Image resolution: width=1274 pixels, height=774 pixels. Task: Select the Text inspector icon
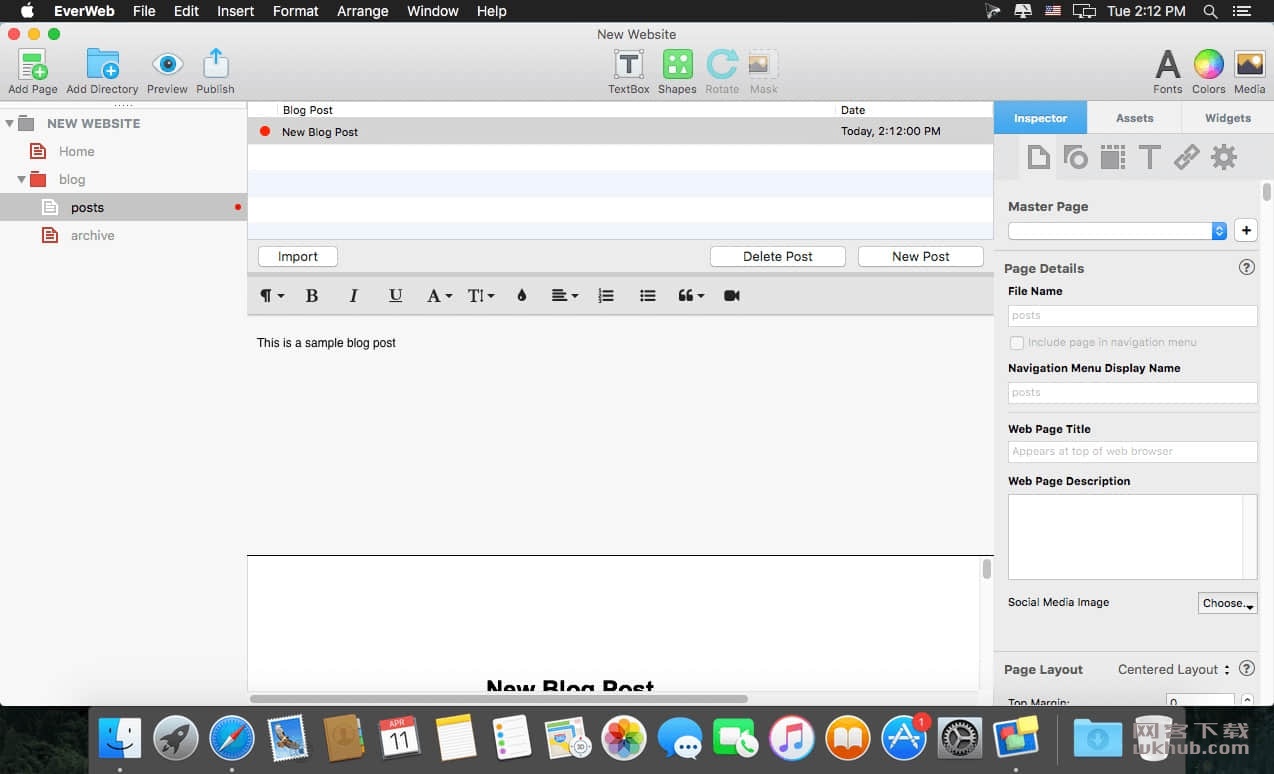pyautogui.click(x=1150, y=157)
